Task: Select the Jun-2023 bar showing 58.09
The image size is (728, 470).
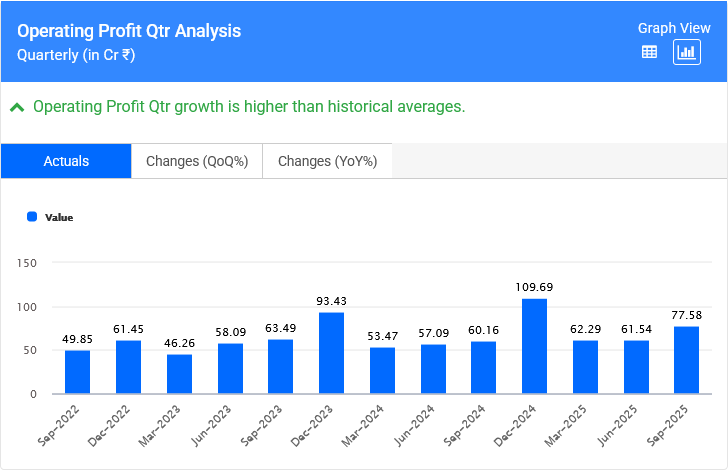Action: 230,369
